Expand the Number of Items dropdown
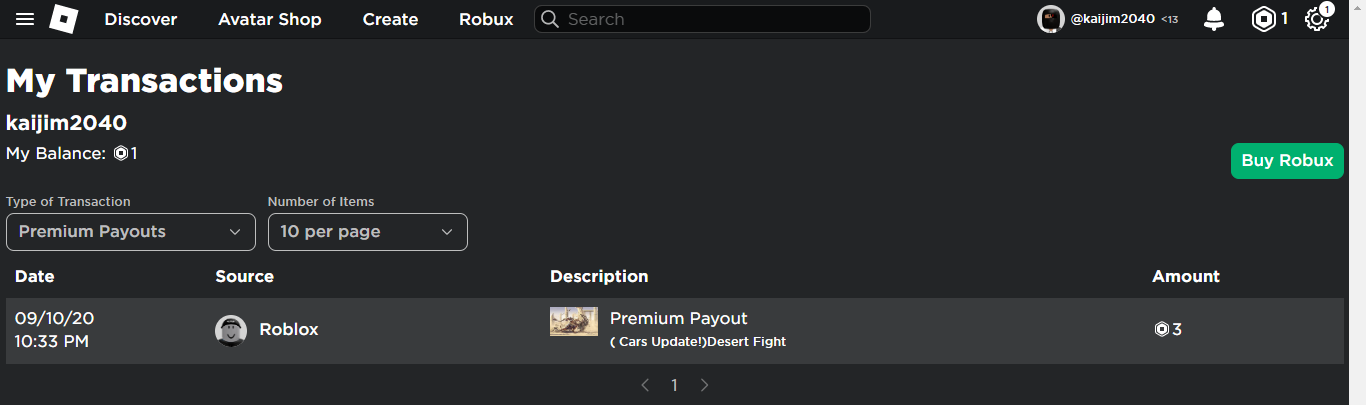This screenshot has width=1366, height=405. click(367, 232)
